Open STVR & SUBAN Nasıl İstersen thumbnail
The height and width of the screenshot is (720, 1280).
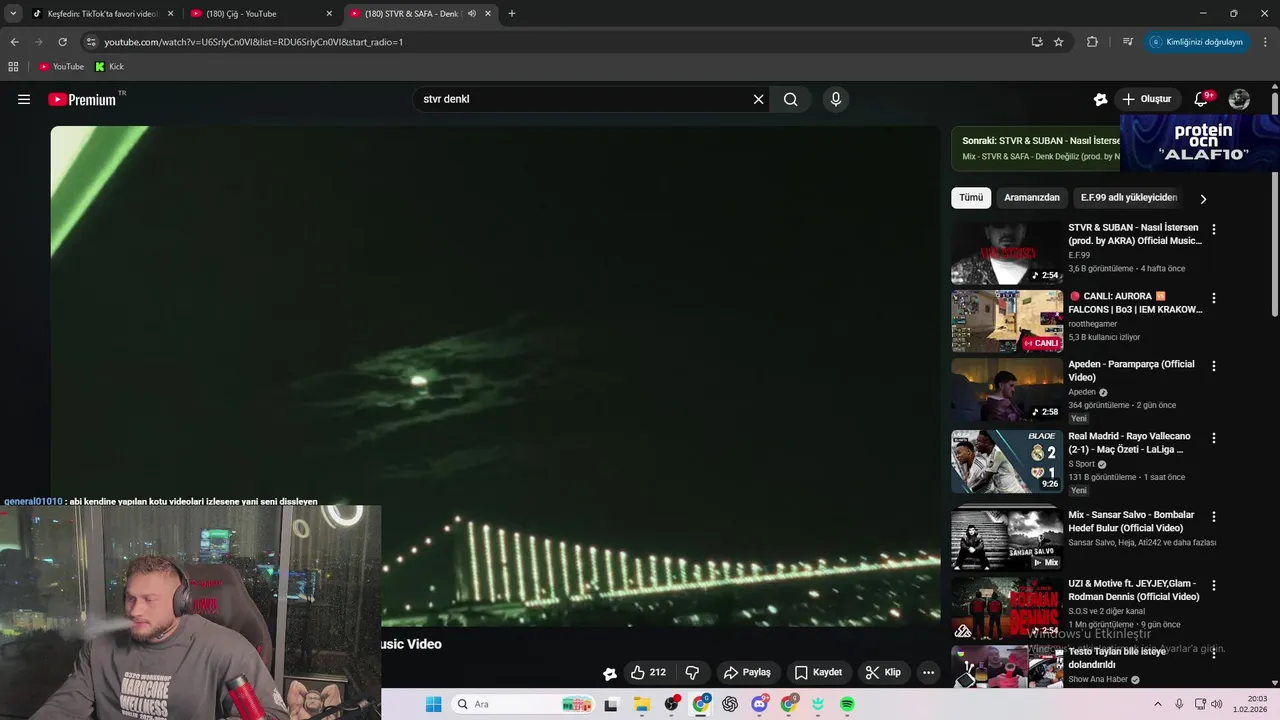1007,253
